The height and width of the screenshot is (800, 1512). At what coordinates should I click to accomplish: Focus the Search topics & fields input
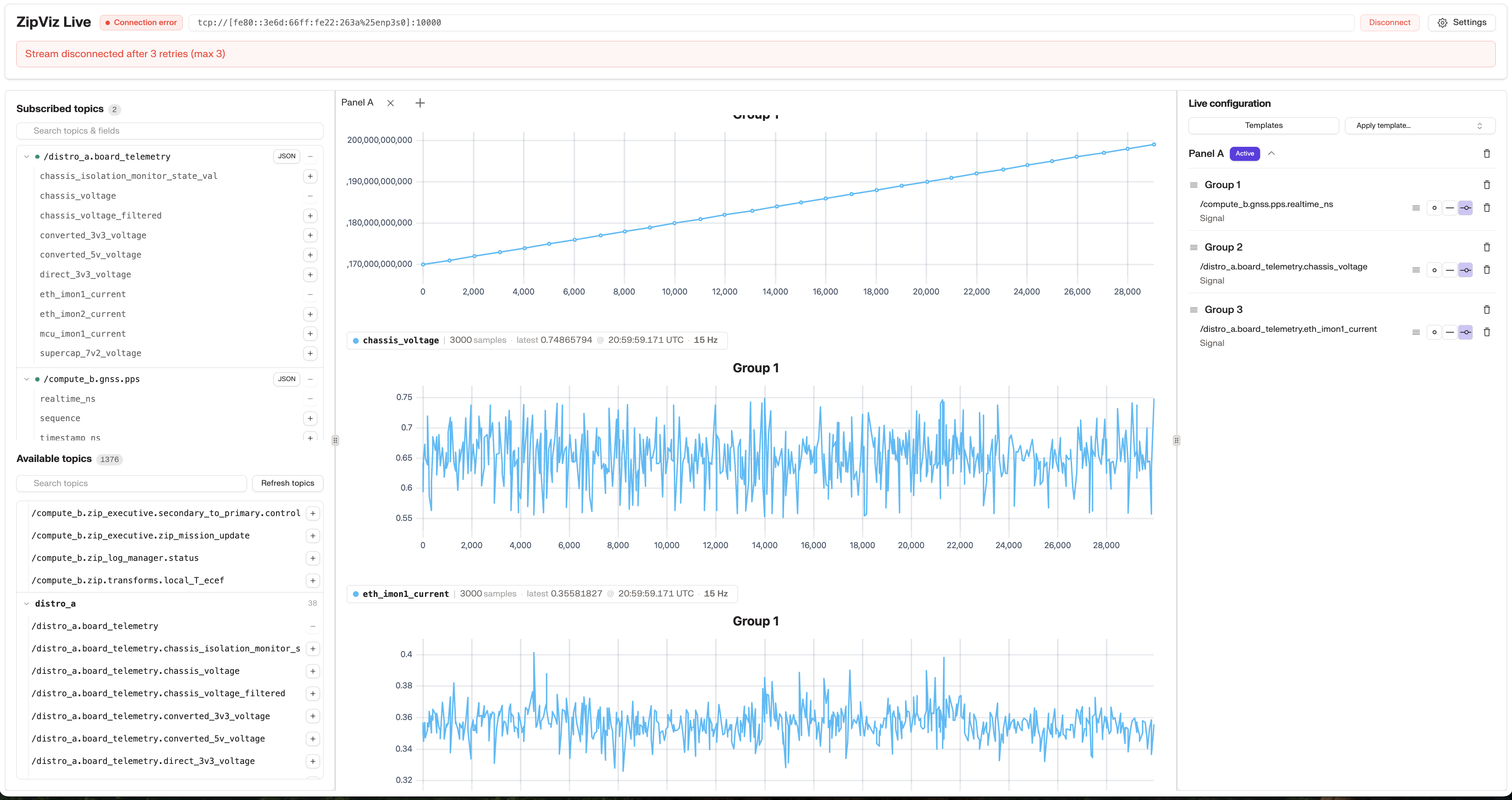pos(170,131)
